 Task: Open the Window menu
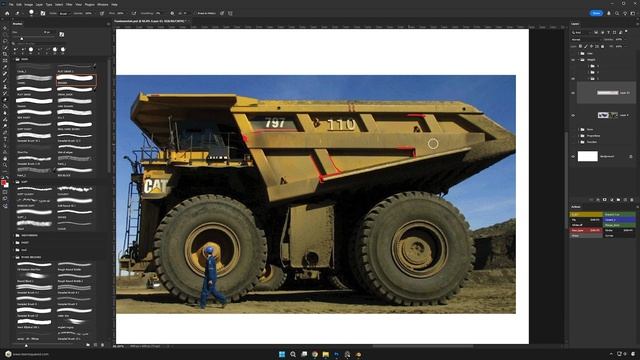point(103,4)
